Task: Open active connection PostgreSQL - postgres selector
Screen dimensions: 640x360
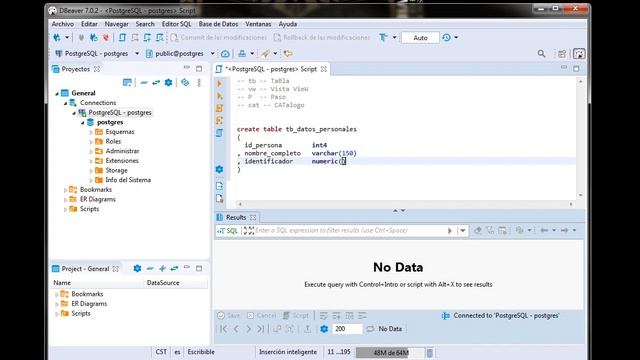Action: pos(97,53)
